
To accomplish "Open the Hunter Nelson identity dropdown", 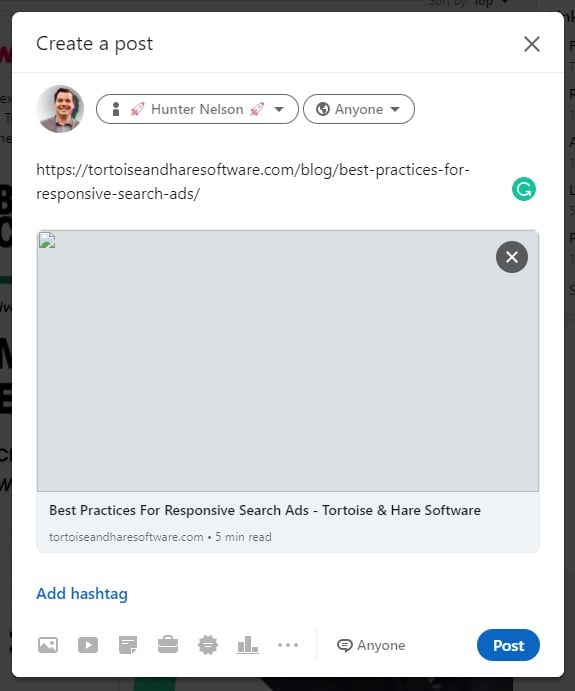I will (197, 109).
